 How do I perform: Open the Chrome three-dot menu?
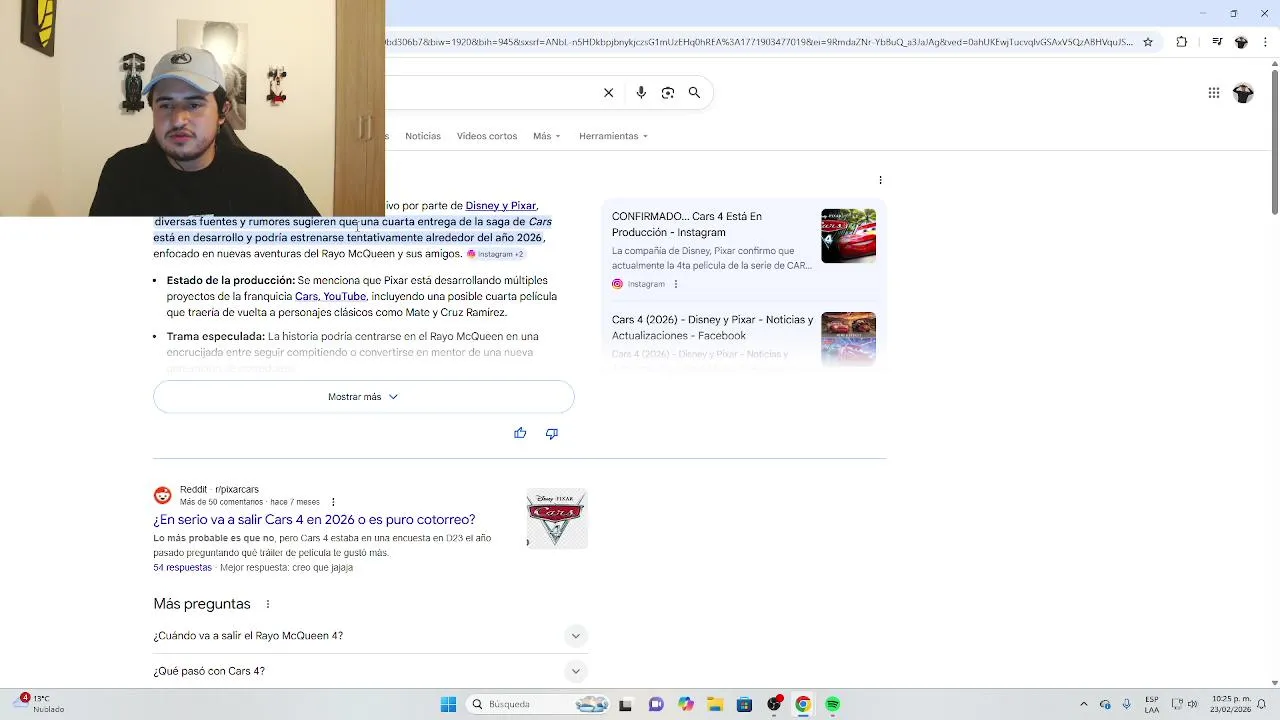click(1265, 42)
